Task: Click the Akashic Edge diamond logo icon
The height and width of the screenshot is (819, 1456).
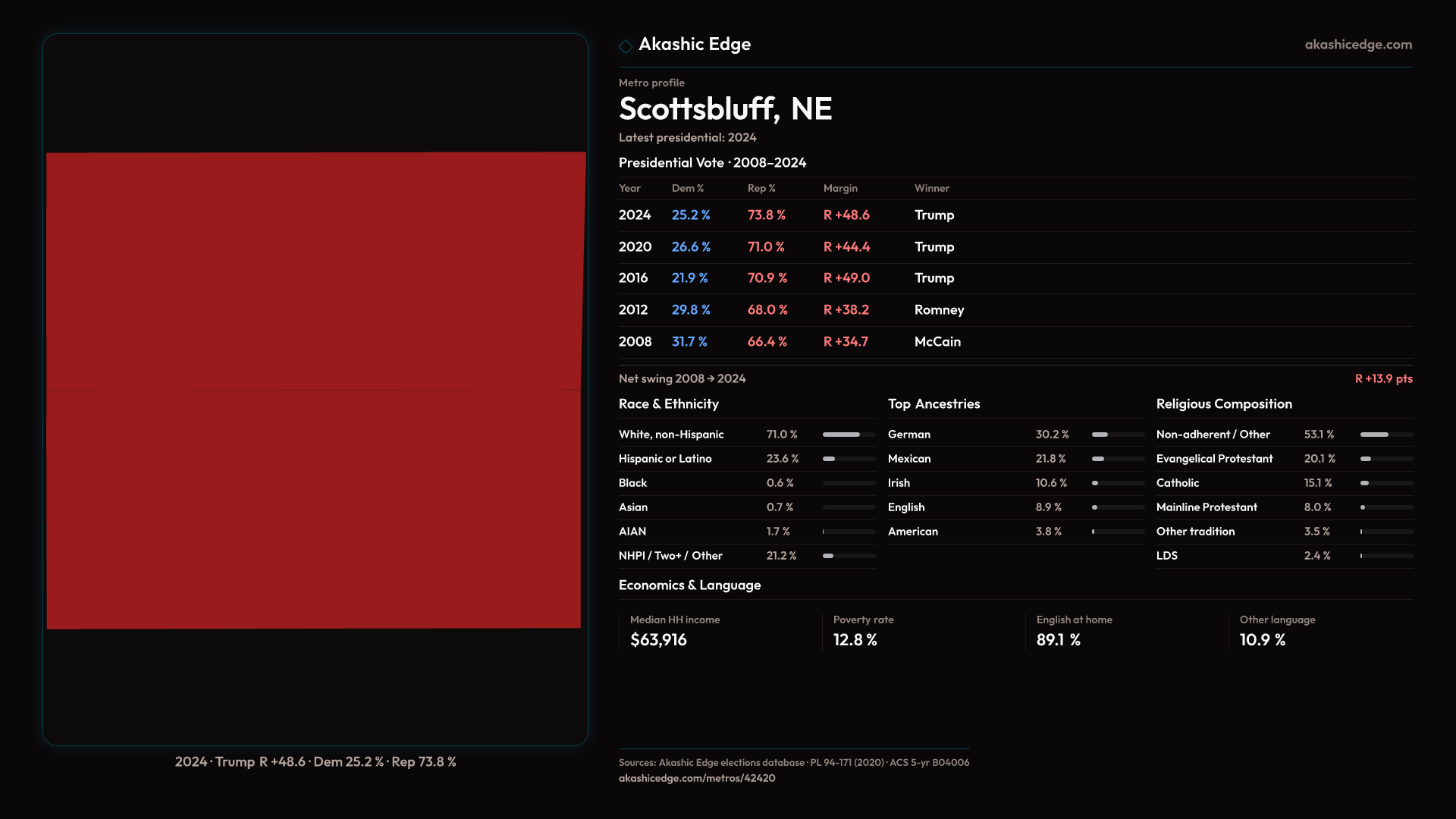Action: point(626,46)
